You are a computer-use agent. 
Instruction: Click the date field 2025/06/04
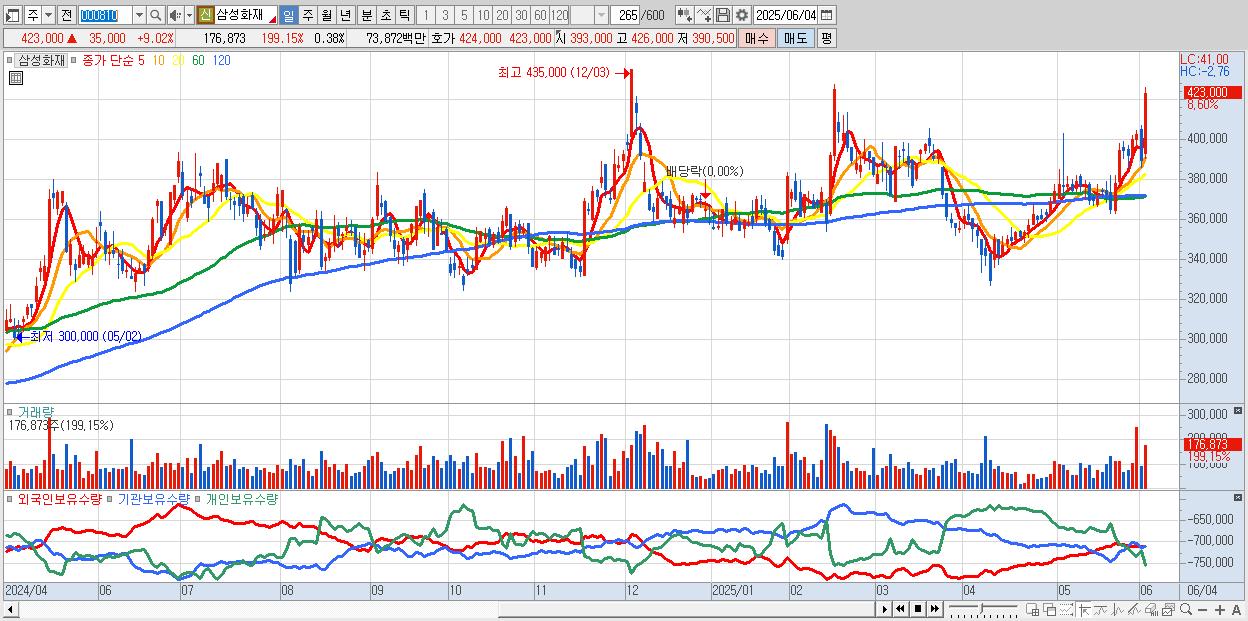(x=786, y=15)
